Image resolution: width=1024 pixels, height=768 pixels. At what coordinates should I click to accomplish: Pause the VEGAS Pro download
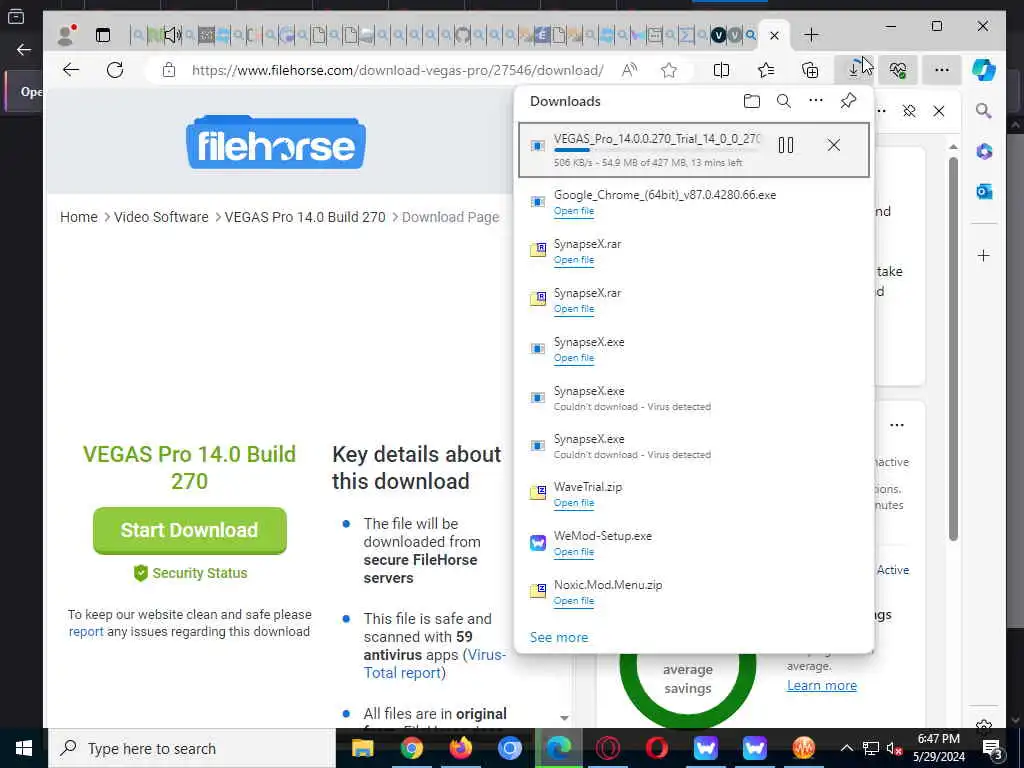pos(786,145)
